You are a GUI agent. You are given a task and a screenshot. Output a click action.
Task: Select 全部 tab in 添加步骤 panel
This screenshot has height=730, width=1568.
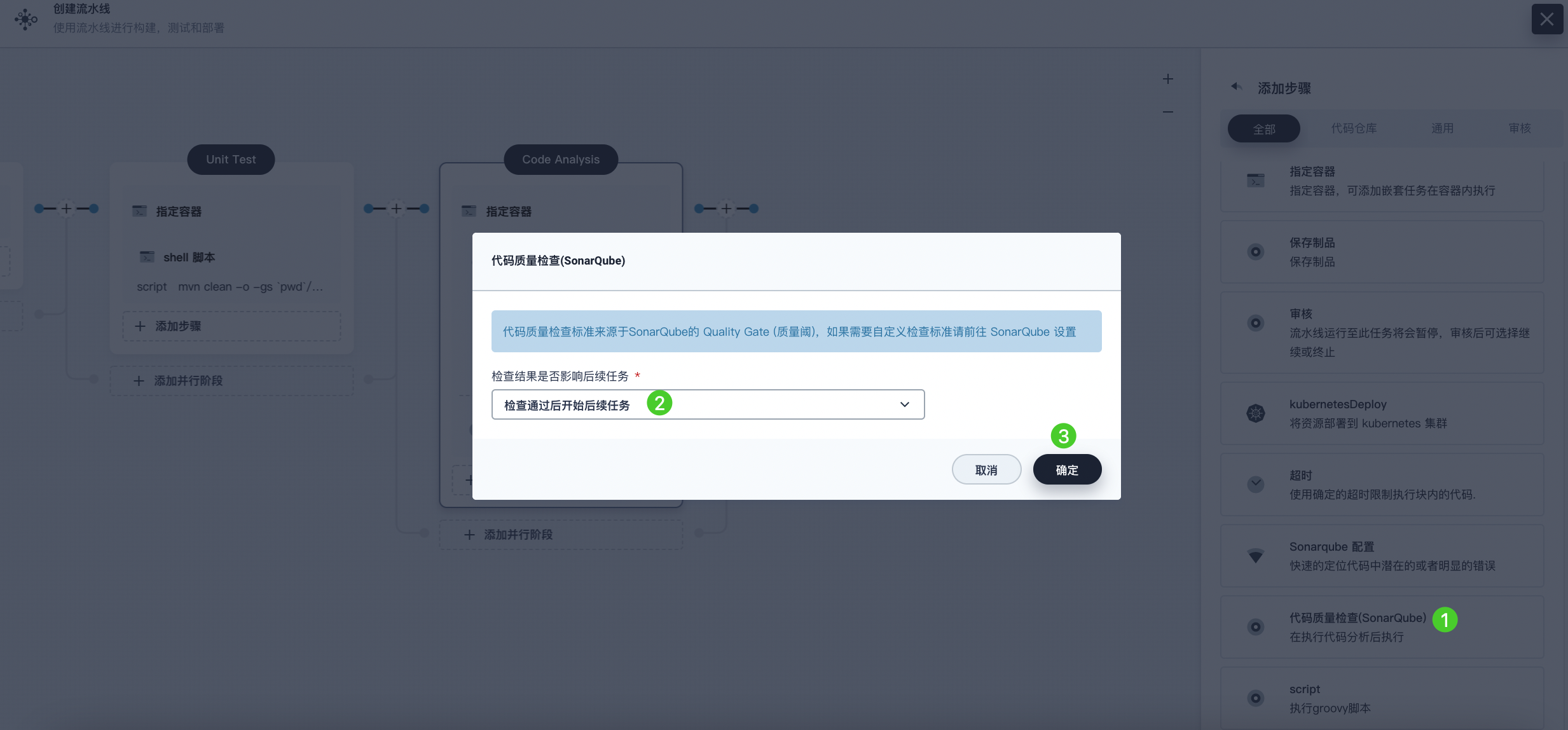pos(1263,128)
